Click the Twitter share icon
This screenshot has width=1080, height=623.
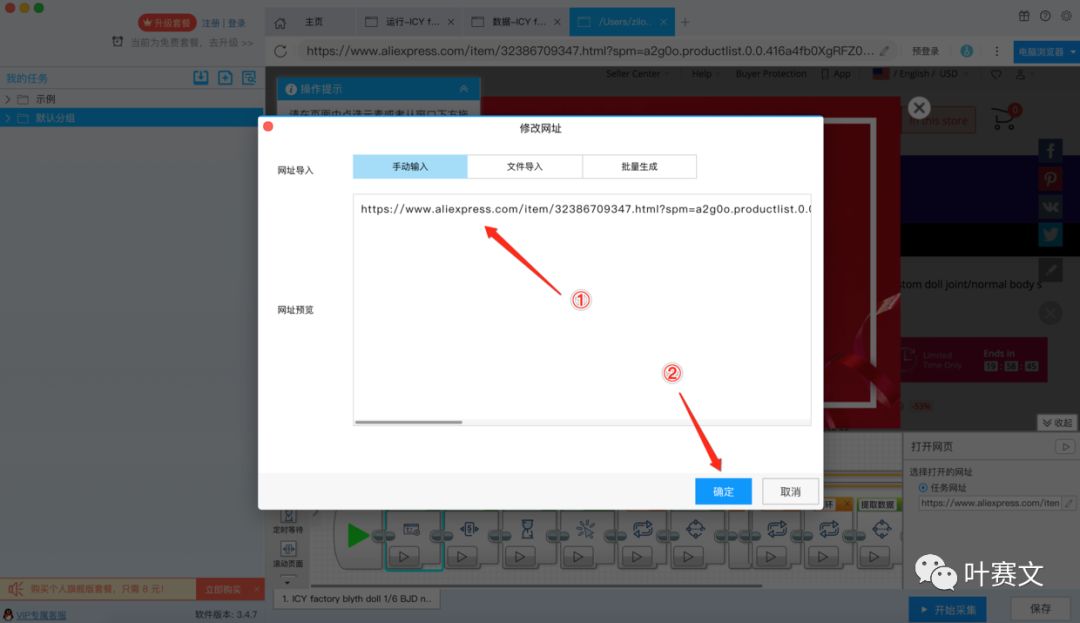[x=1050, y=234]
